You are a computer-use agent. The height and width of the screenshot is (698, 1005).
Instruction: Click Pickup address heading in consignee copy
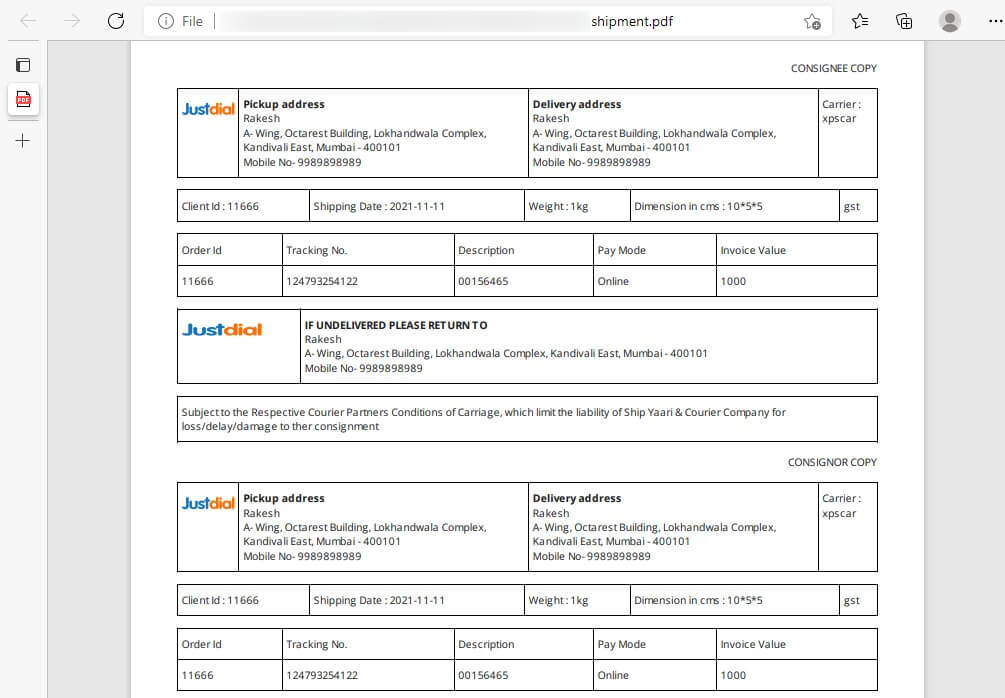pyautogui.click(x=284, y=104)
